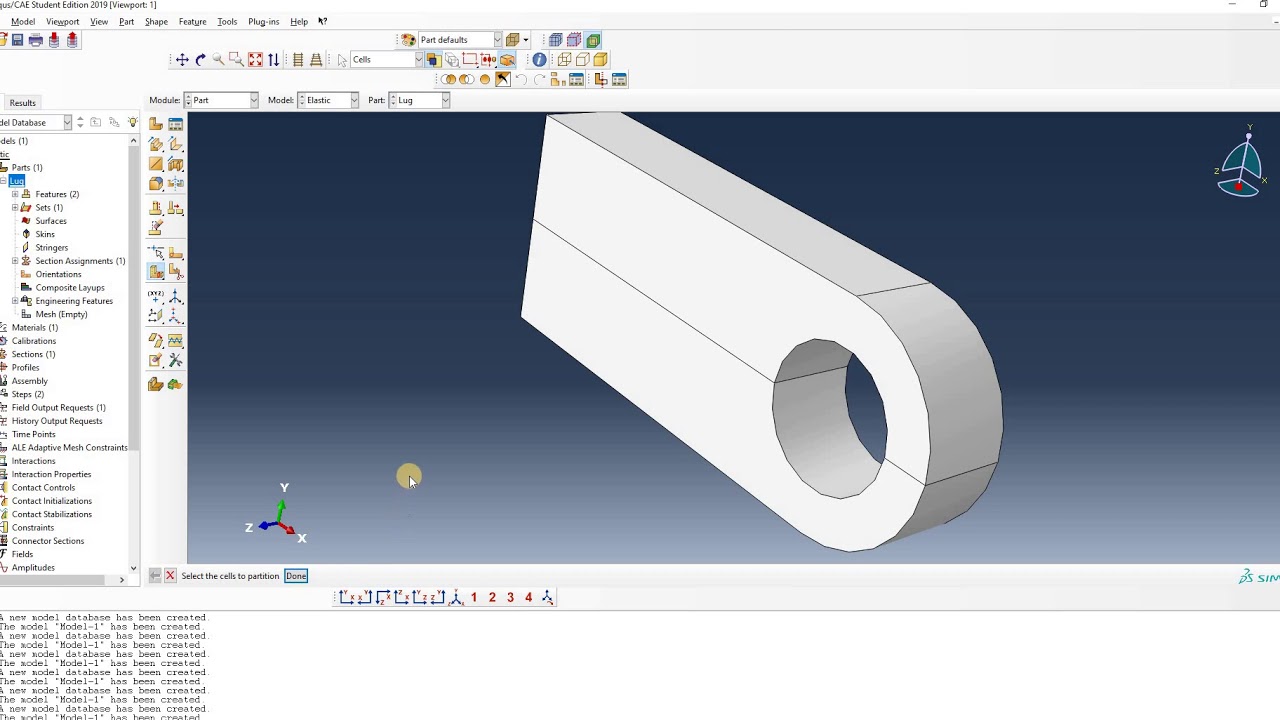This screenshot has height=720, width=1280.
Task: Click the Done button
Action: 296,576
